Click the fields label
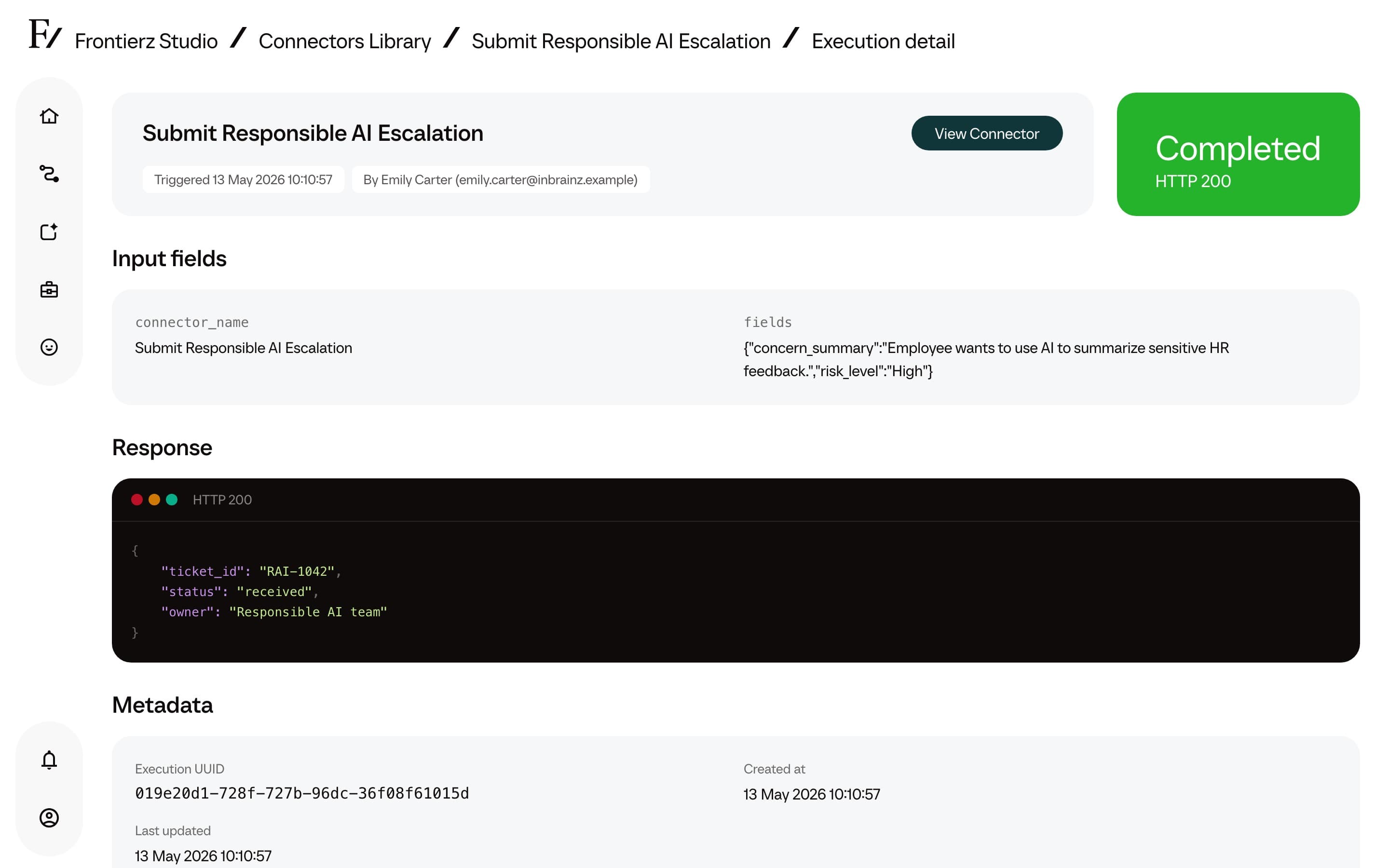 [x=767, y=322]
